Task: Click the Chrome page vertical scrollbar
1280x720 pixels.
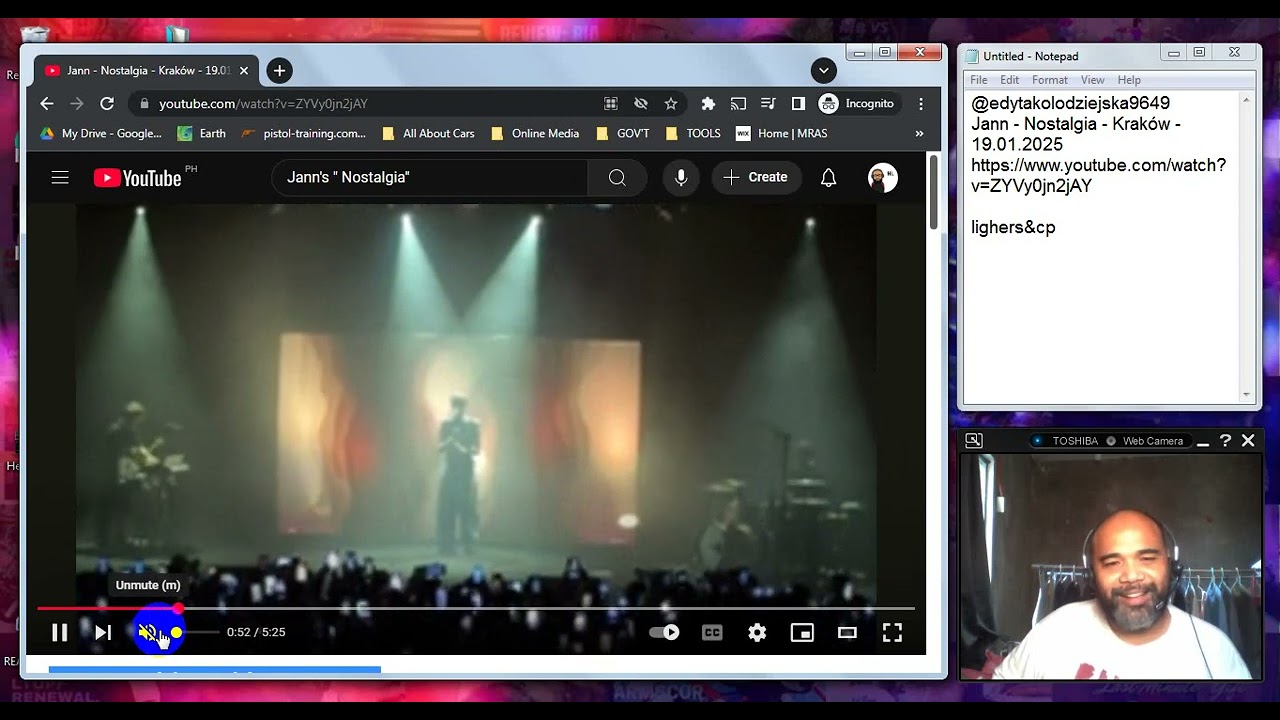Action: [934, 192]
